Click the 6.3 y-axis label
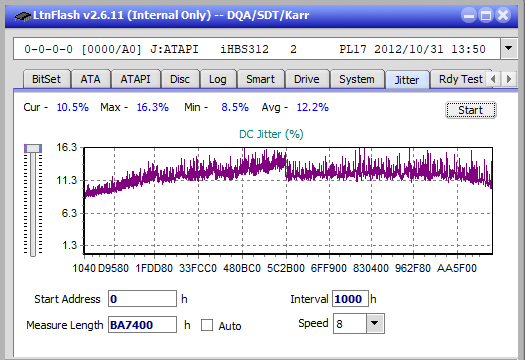 point(69,213)
